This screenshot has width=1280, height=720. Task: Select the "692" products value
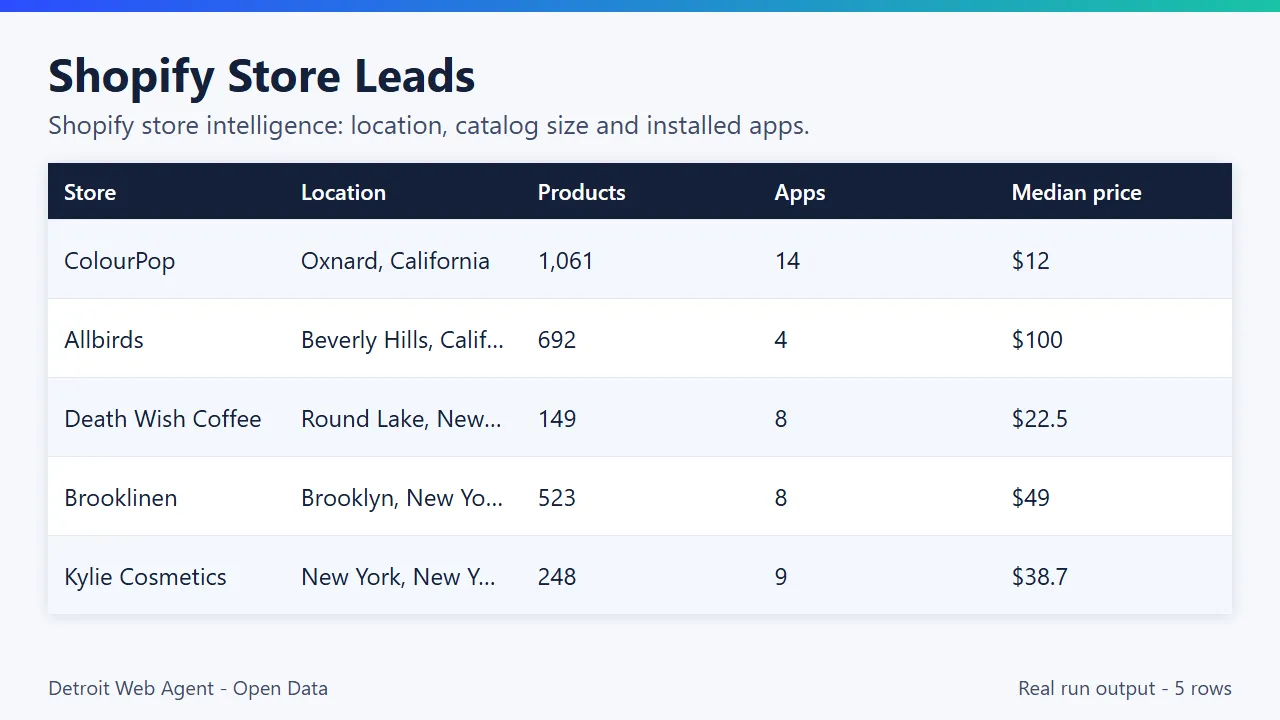pos(557,340)
